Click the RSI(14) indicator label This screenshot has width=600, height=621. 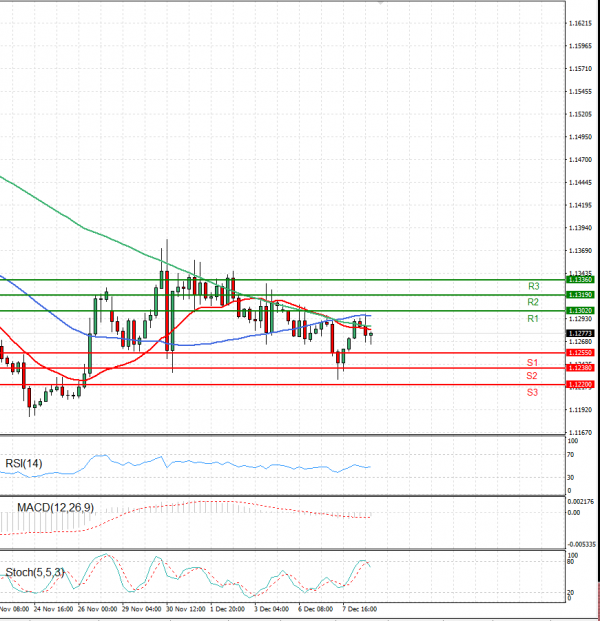click(x=24, y=463)
